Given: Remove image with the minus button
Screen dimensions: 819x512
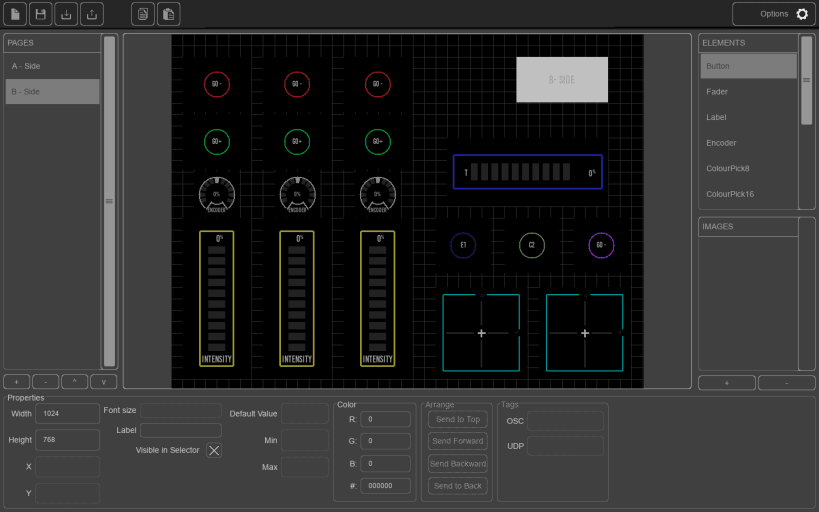Looking at the screenshot, I should coord(786,383).
